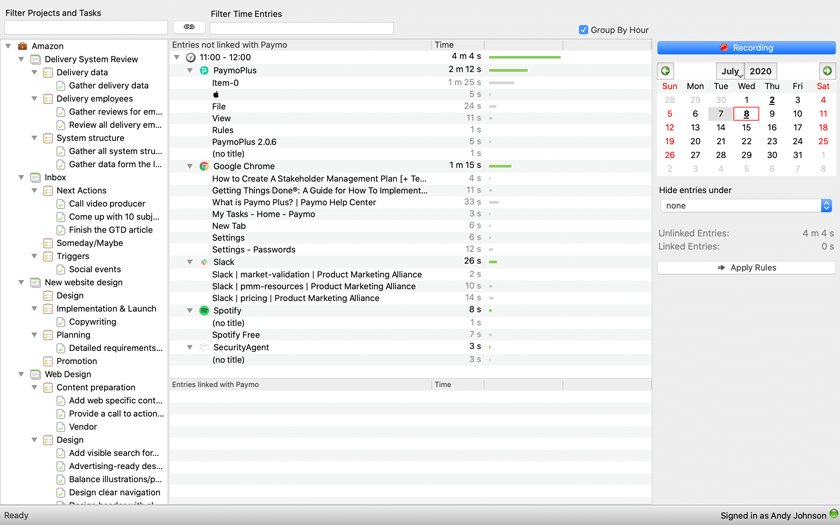840x525 pixels.
Task: Select the What is Paymo Plus? Chrome entry
Action: coord(294,202)
